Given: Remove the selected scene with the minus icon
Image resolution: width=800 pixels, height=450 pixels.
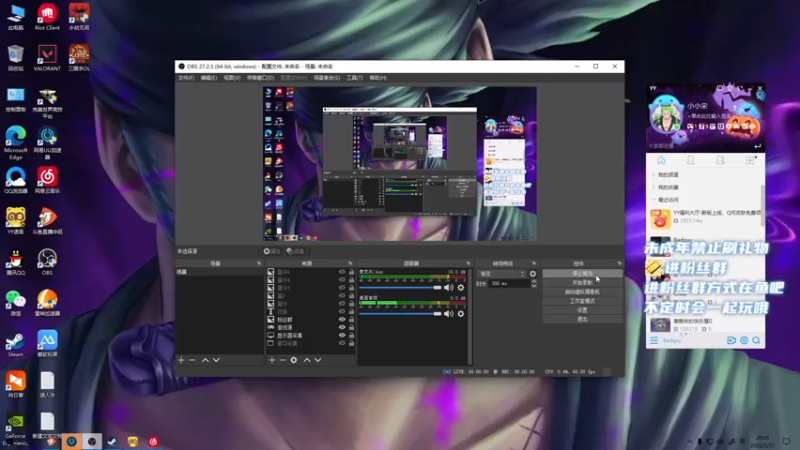Looking at the screenshot, I should (192, 360).
